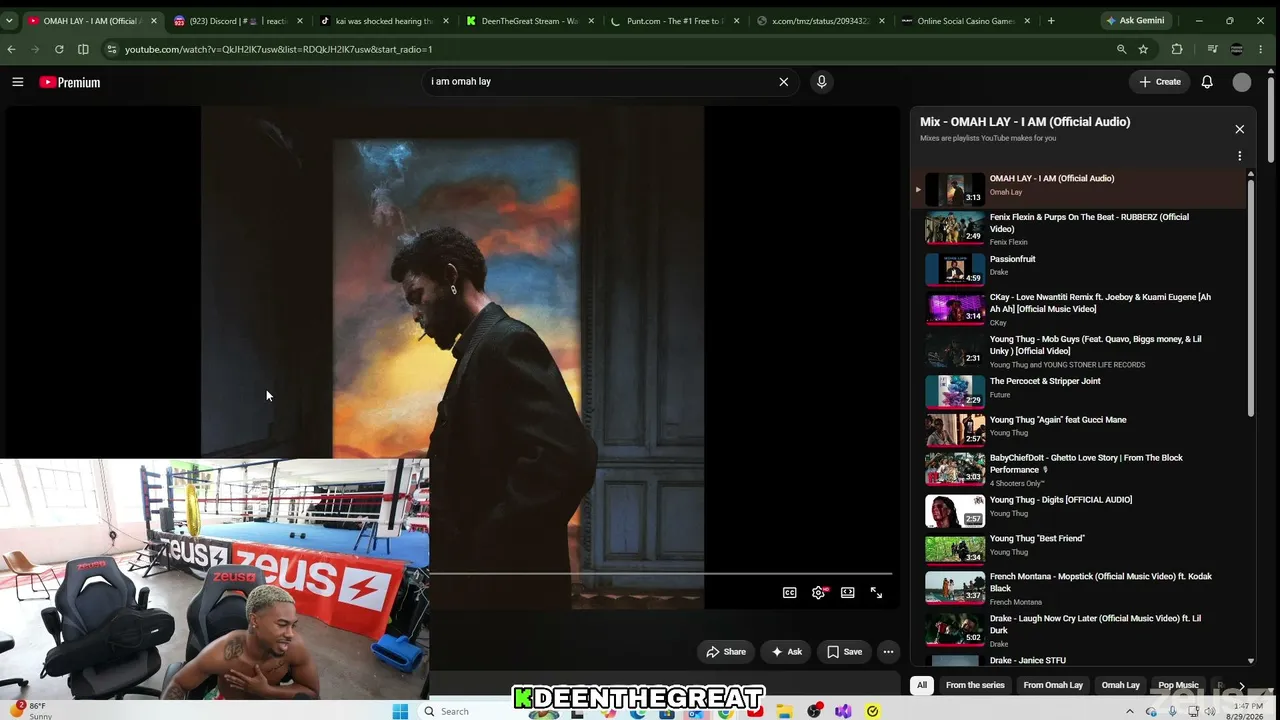Click the Ask button under the video
Screen dimensions: 1280x720
[786, 652]
